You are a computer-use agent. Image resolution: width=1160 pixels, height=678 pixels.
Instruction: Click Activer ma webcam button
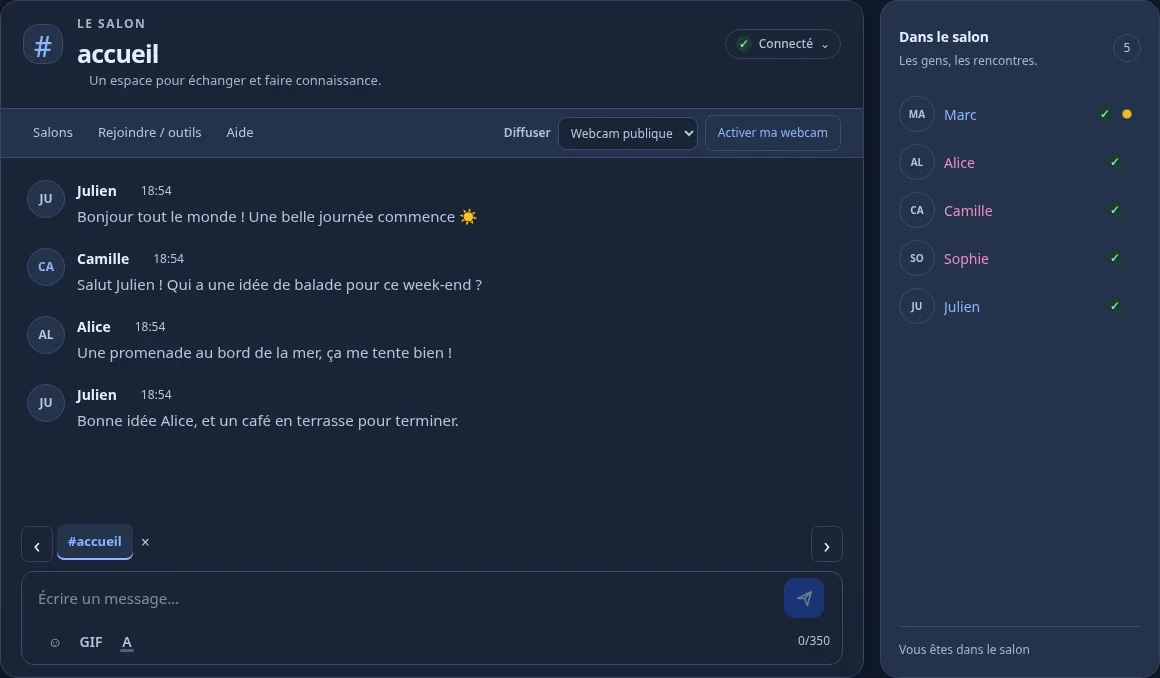pos(772,132)
